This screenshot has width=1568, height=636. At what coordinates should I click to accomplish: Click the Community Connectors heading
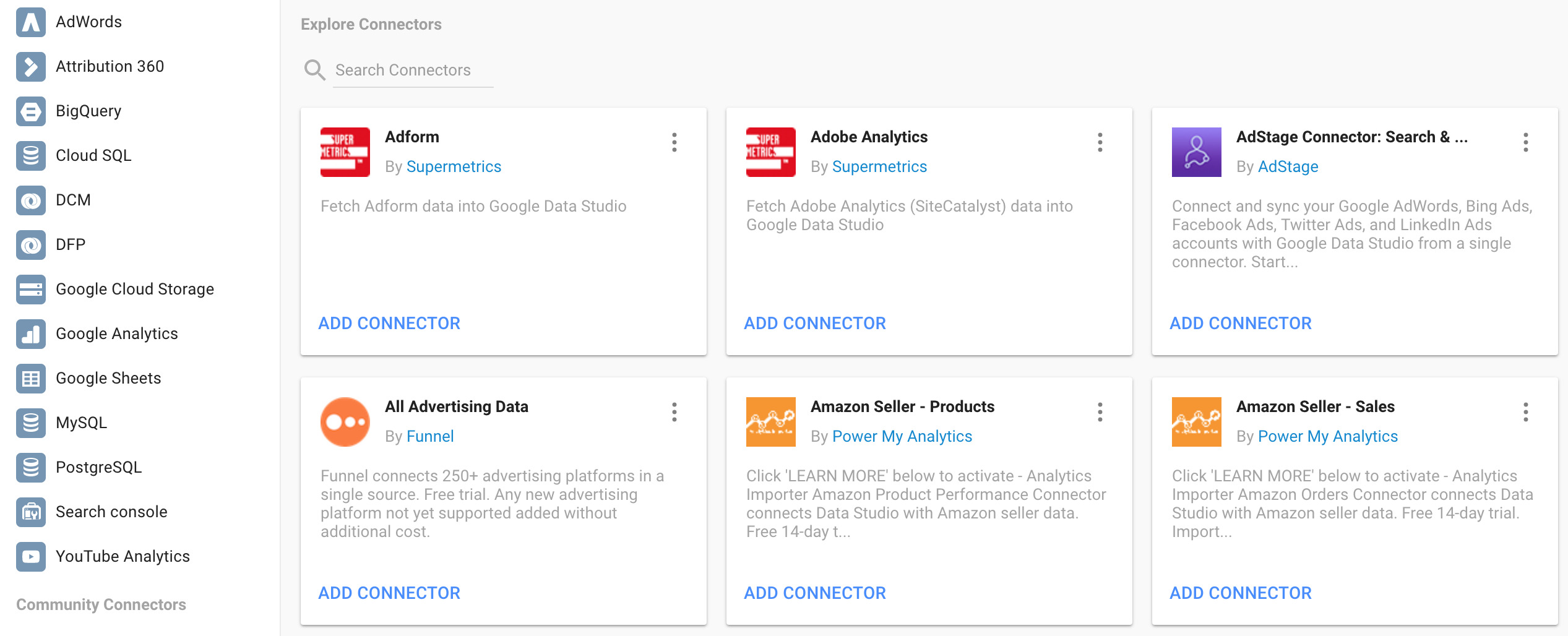(101, 604)
